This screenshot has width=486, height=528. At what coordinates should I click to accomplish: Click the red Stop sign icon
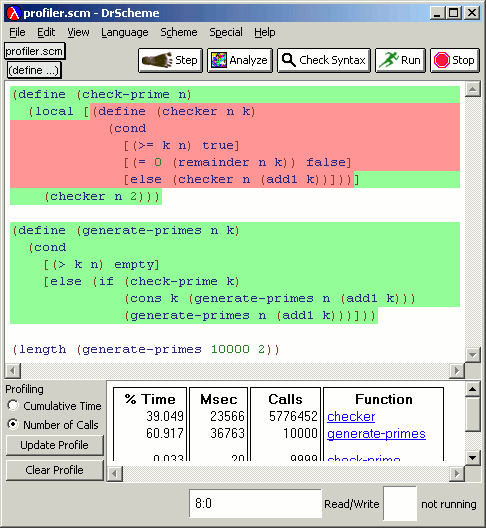pyautogui.click(x=442, y=60)
